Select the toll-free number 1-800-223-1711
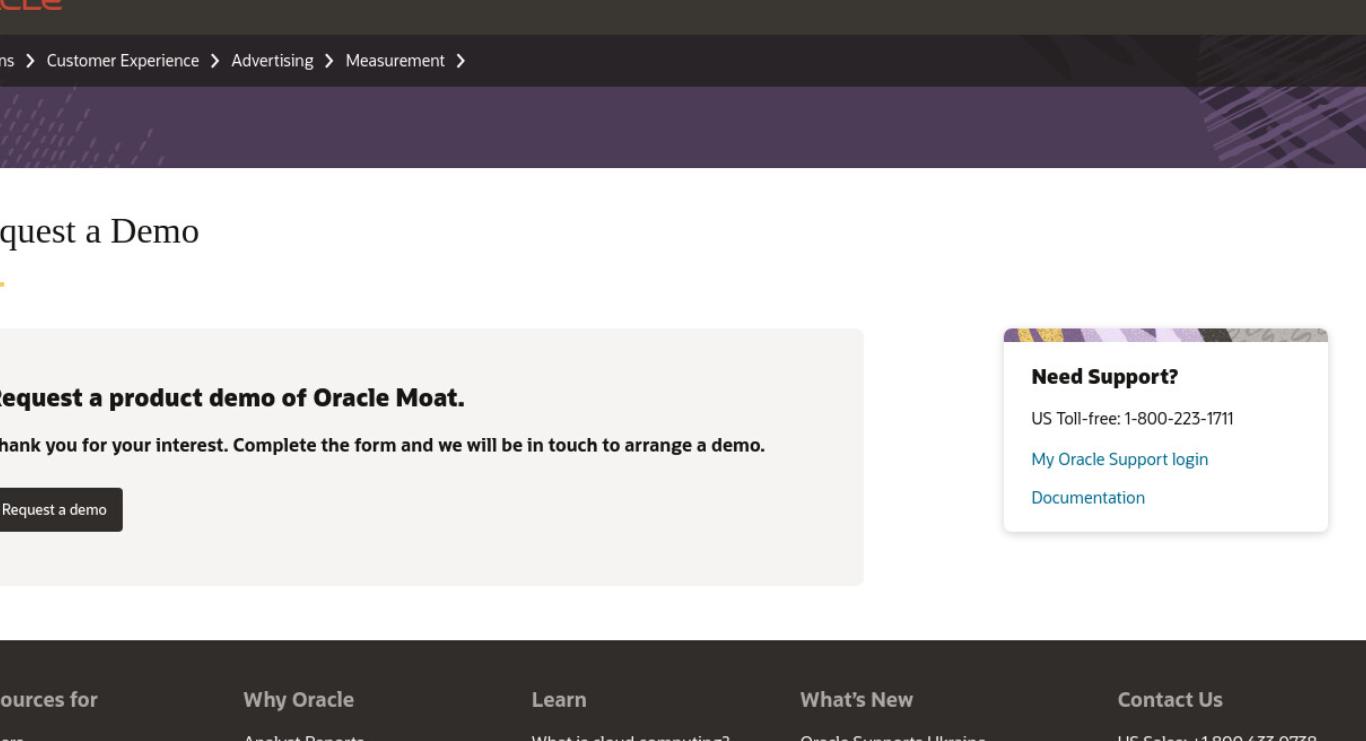1366x741 pixels. pyautogui.click(x=1179, y=419)
